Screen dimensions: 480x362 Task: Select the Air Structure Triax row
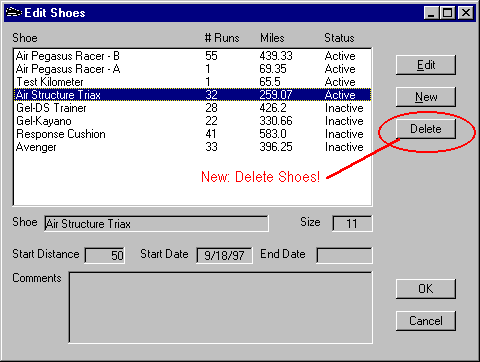click(x=192, y=95)
